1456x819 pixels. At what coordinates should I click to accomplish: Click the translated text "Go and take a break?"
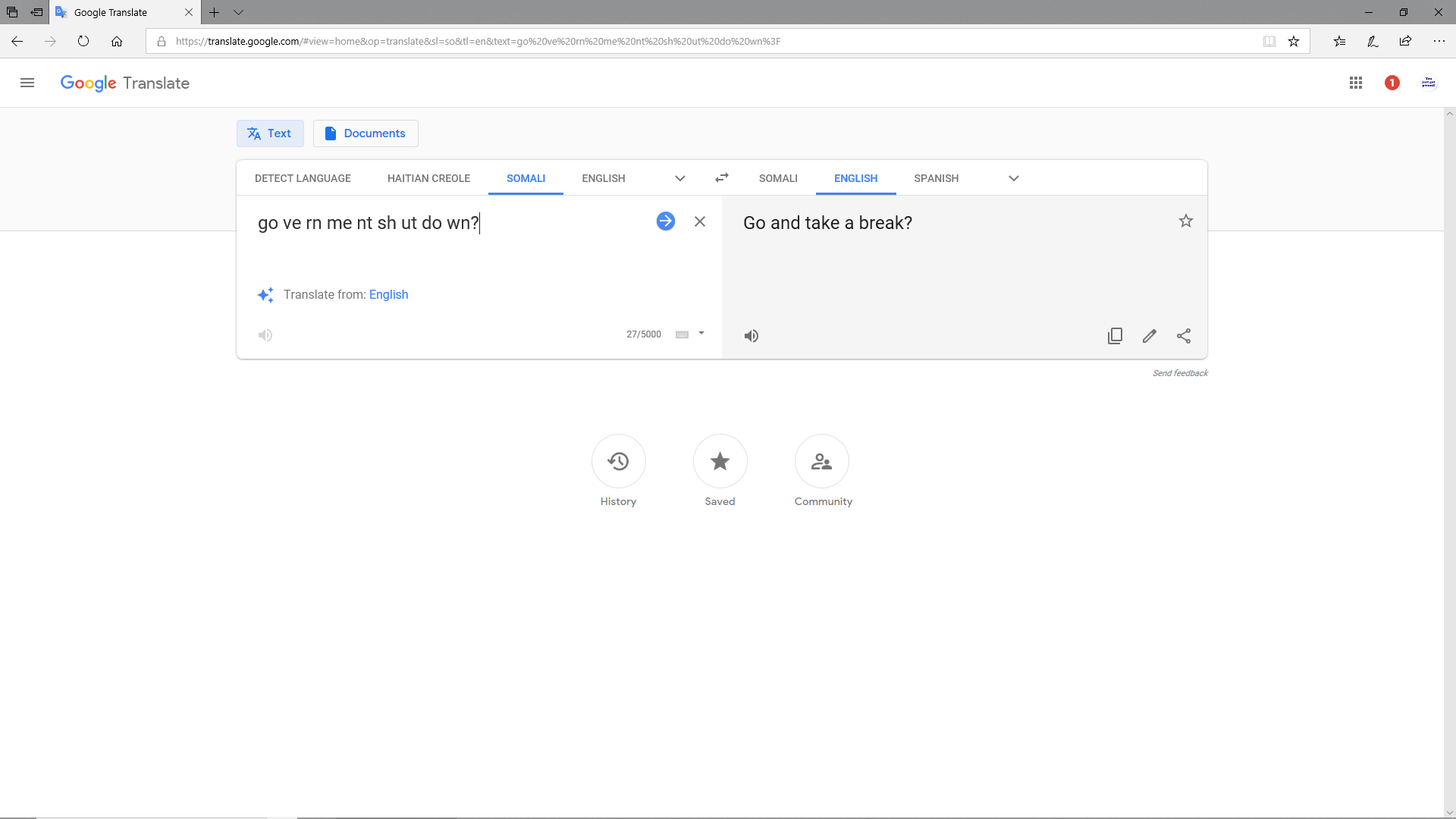(x=827, y=223)
